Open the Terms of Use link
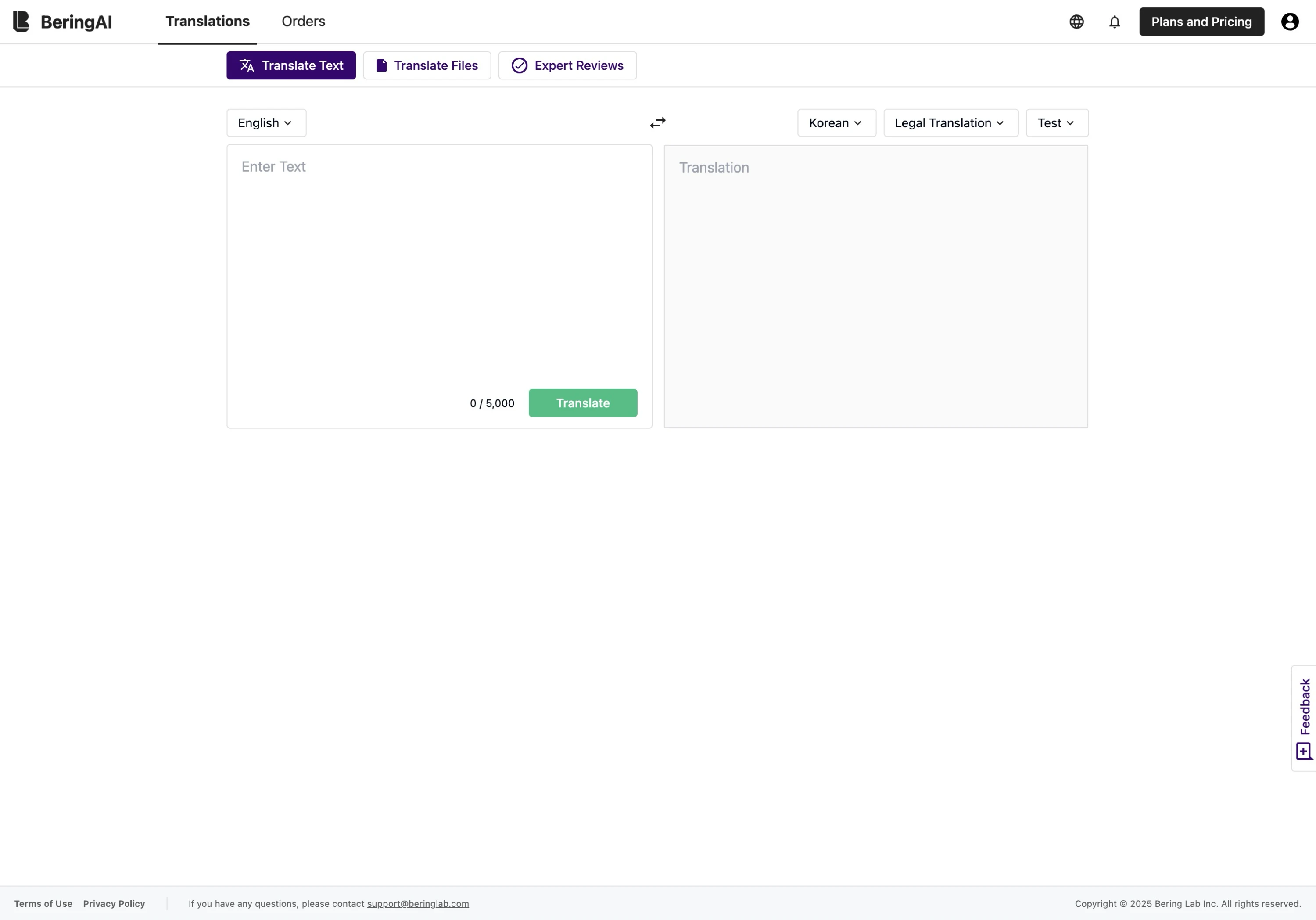 point(43,903)
